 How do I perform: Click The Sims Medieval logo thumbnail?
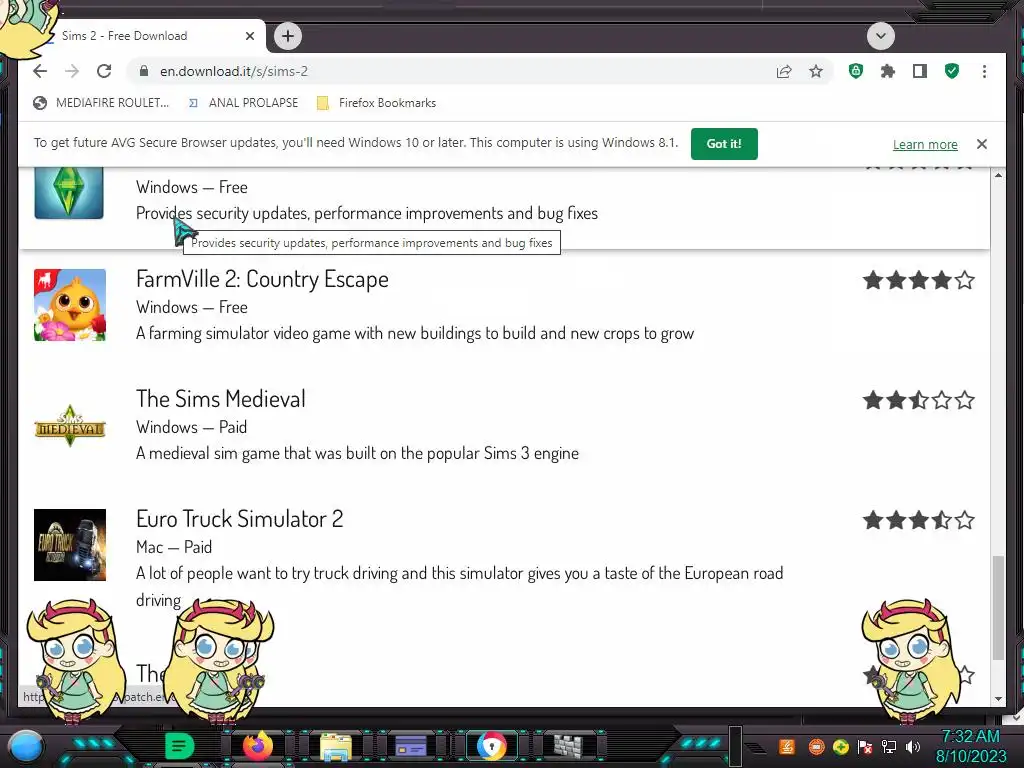pyautogui.click(x=70, y=425)
